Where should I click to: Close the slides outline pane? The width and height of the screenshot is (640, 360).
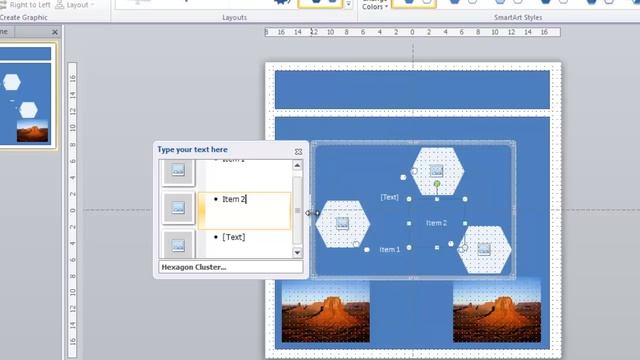(55, 32)
